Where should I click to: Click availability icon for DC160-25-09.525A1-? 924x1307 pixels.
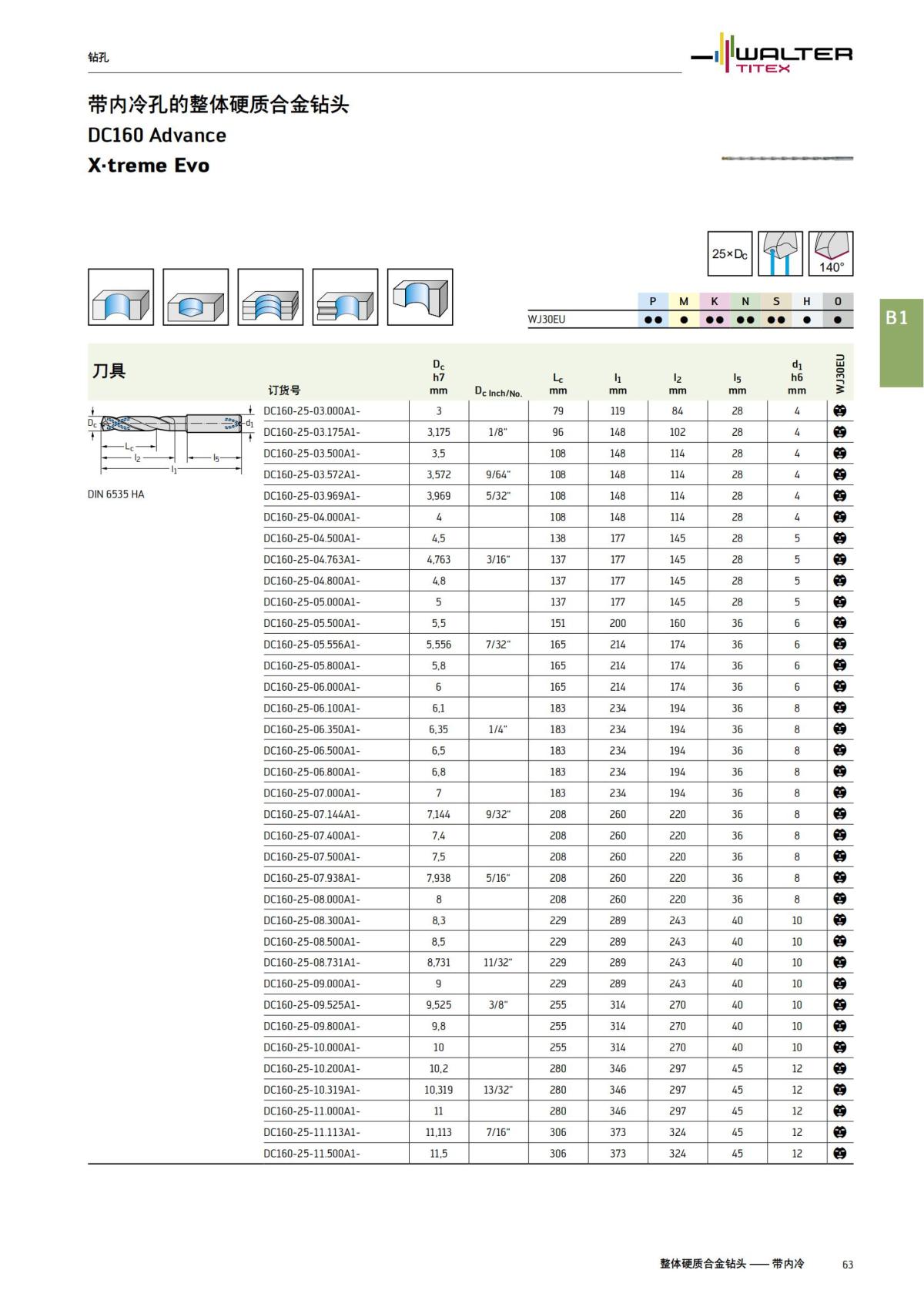[x=840, y=1004]
